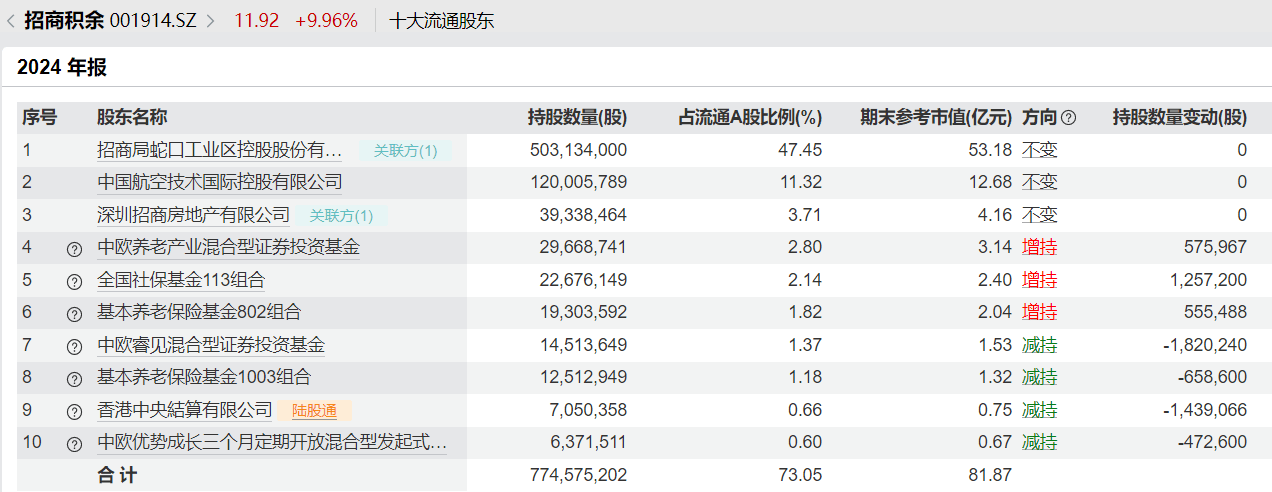
Task: Click the 占流通A股比例(%) column header
Action: click(x=750, y=117)
